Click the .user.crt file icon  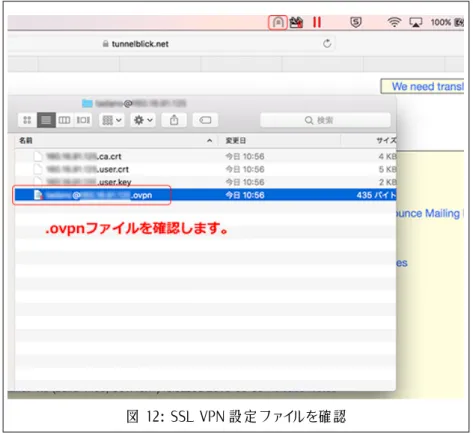38,169
